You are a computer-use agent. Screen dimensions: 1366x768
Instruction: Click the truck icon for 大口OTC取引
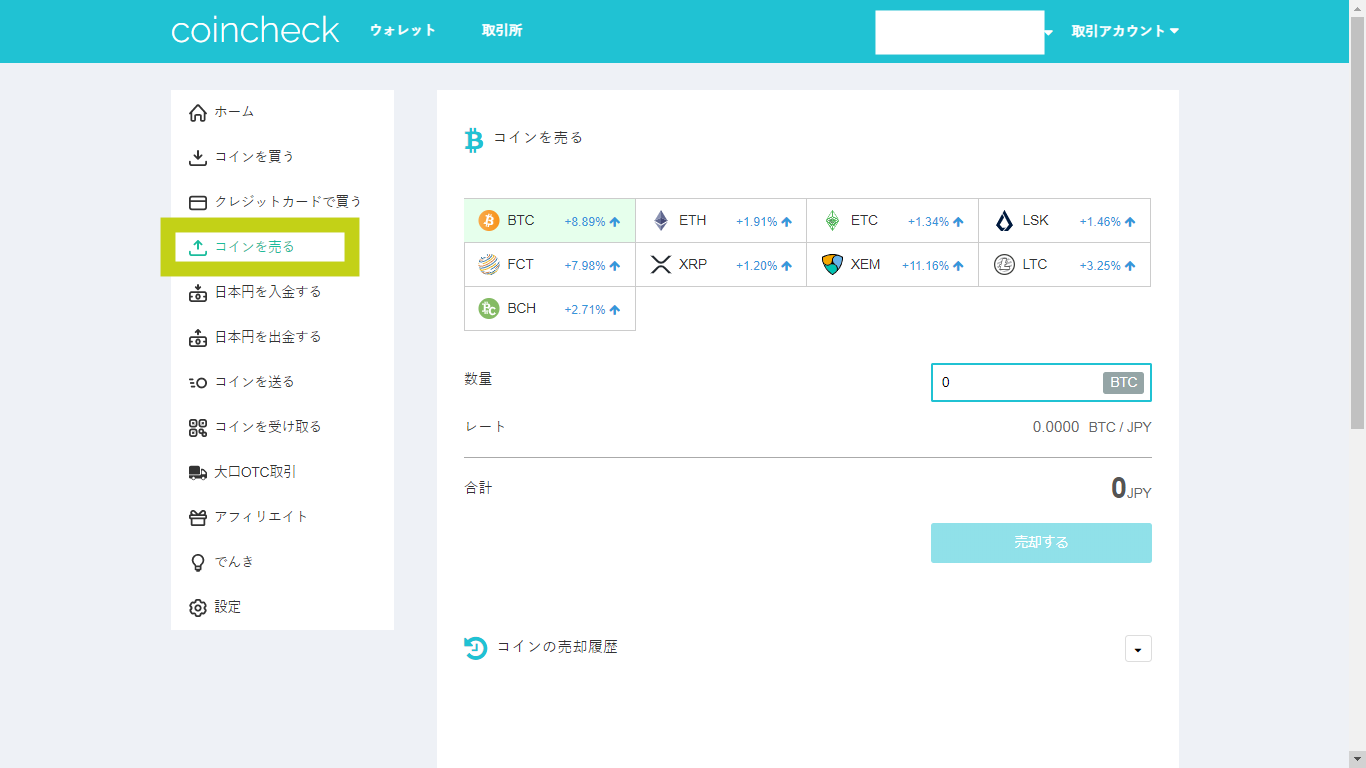coord(198,472)
